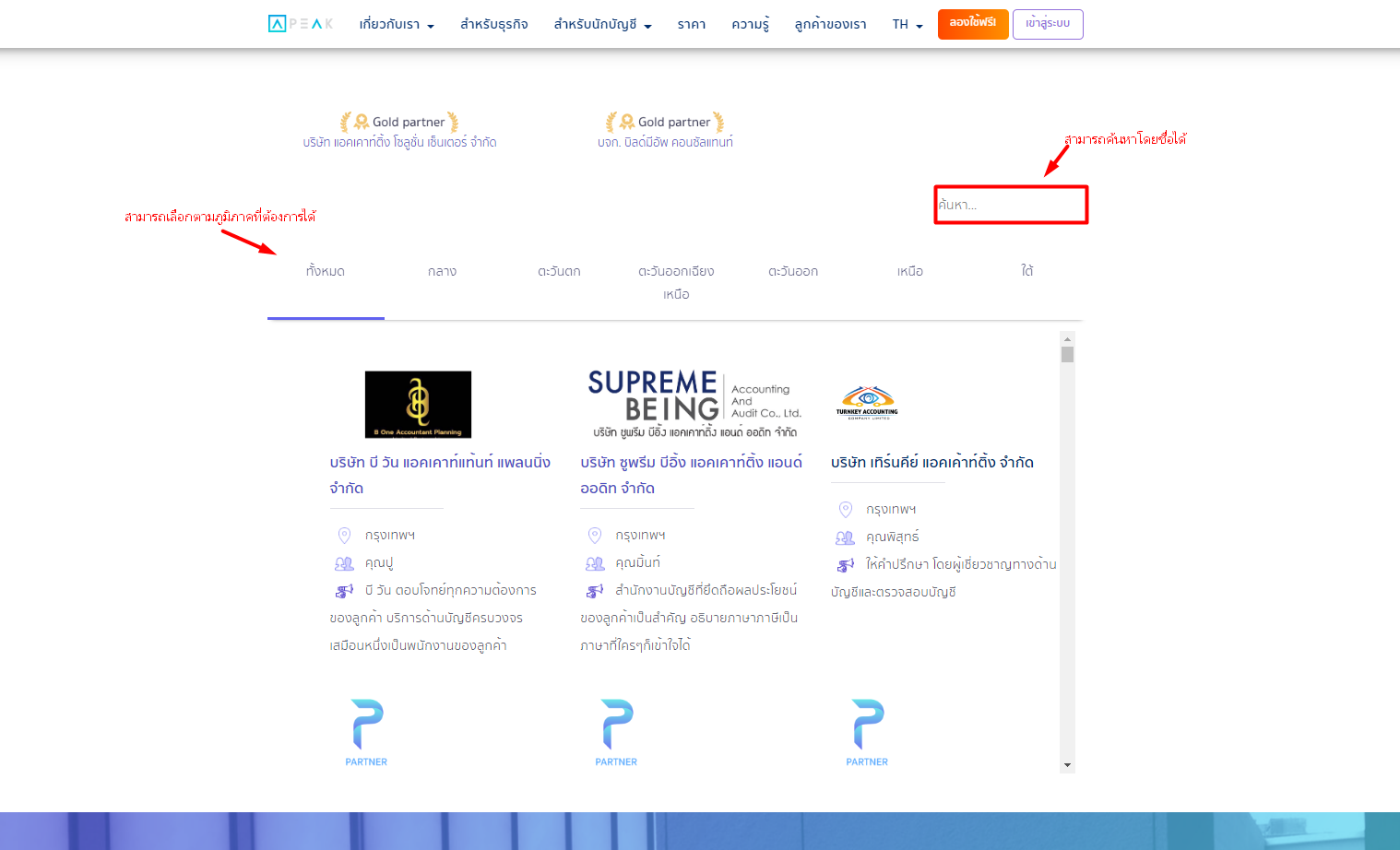Viewport: 1400px width, 850px height.
Task: Click partner list scrollbar down arrow
Action: click(1067, 765)
